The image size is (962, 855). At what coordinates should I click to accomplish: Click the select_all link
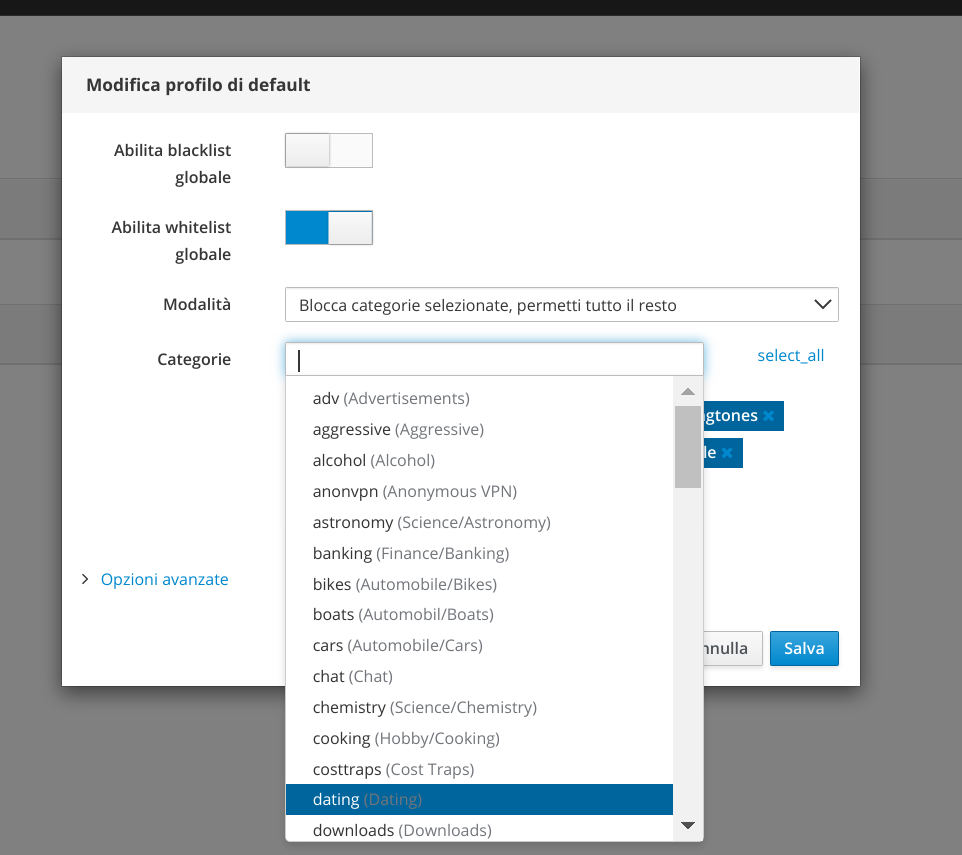[x=790, y=355]
